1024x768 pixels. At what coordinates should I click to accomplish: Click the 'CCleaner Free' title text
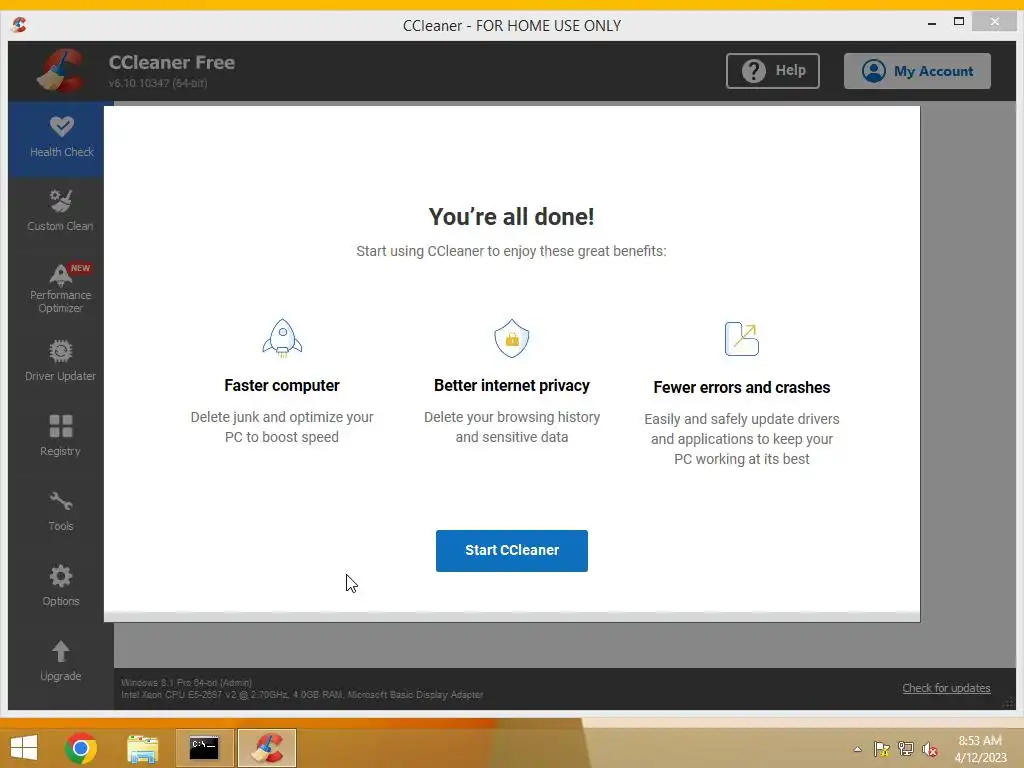[x=172, y=63]
